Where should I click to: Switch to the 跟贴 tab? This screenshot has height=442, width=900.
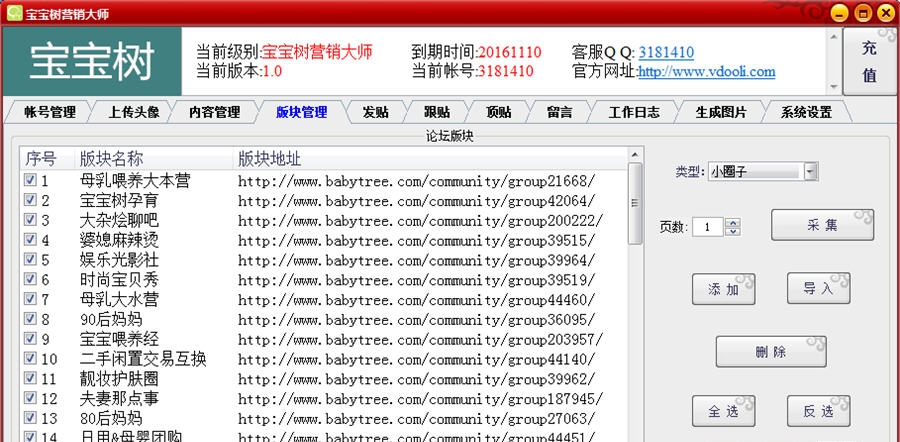437,112
